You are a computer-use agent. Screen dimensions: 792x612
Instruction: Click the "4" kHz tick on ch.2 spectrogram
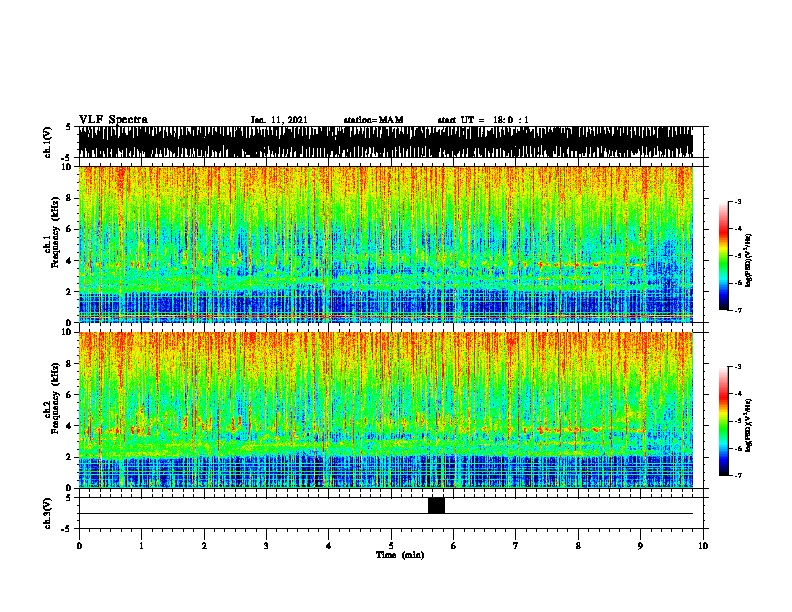(x=70, y=426)
